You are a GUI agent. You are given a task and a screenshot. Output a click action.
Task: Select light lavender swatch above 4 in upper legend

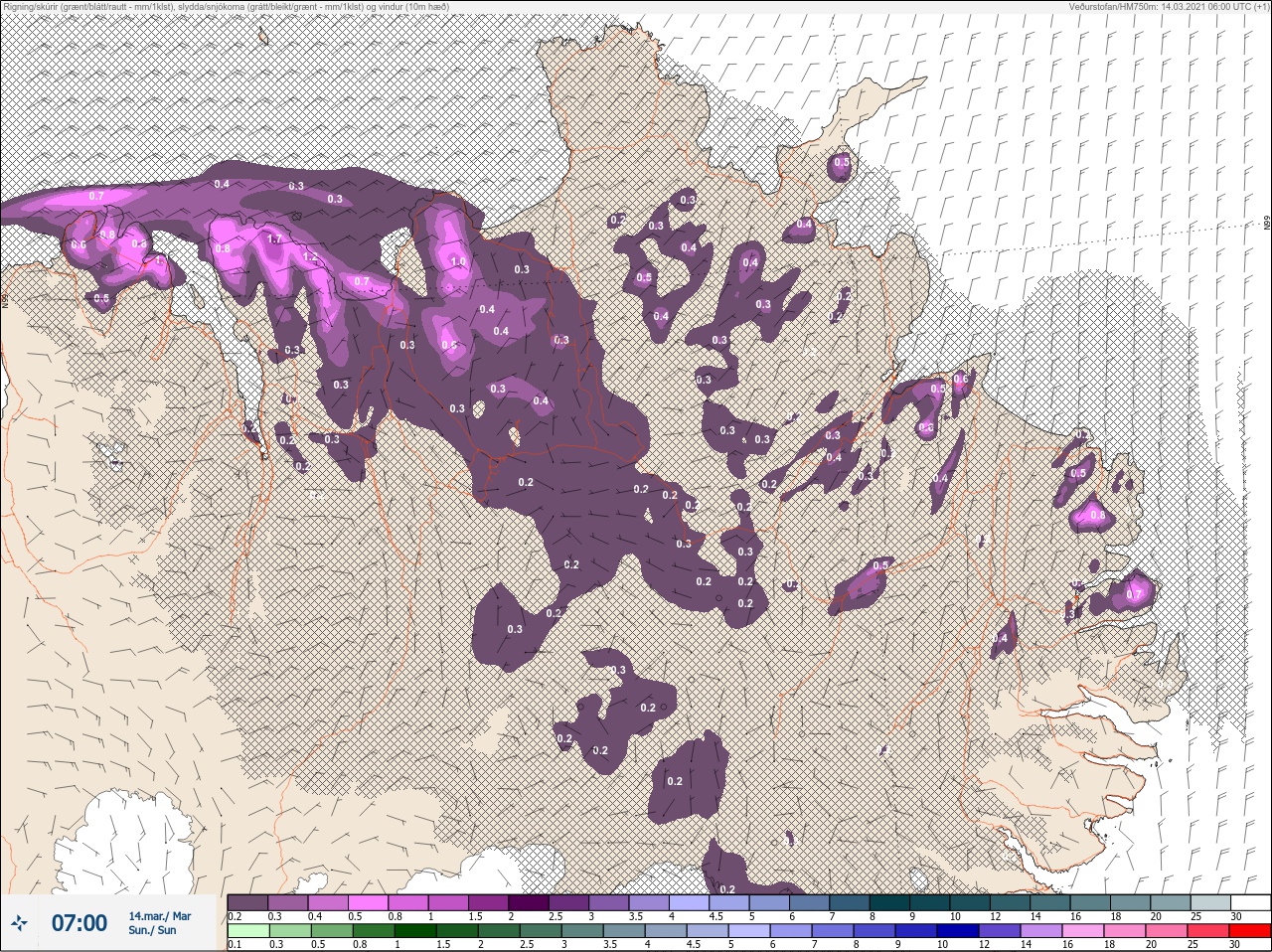689,902
